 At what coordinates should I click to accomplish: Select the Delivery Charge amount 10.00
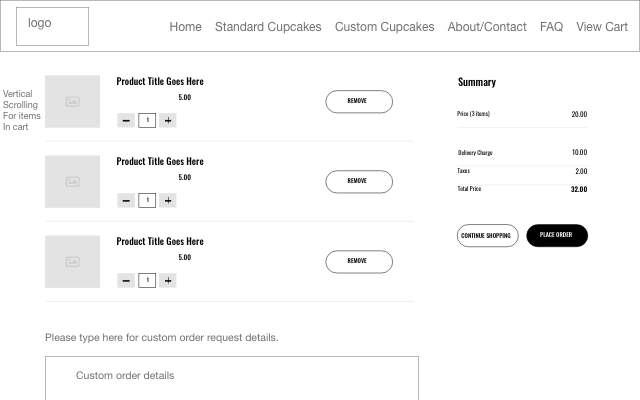tap(579, 152)
